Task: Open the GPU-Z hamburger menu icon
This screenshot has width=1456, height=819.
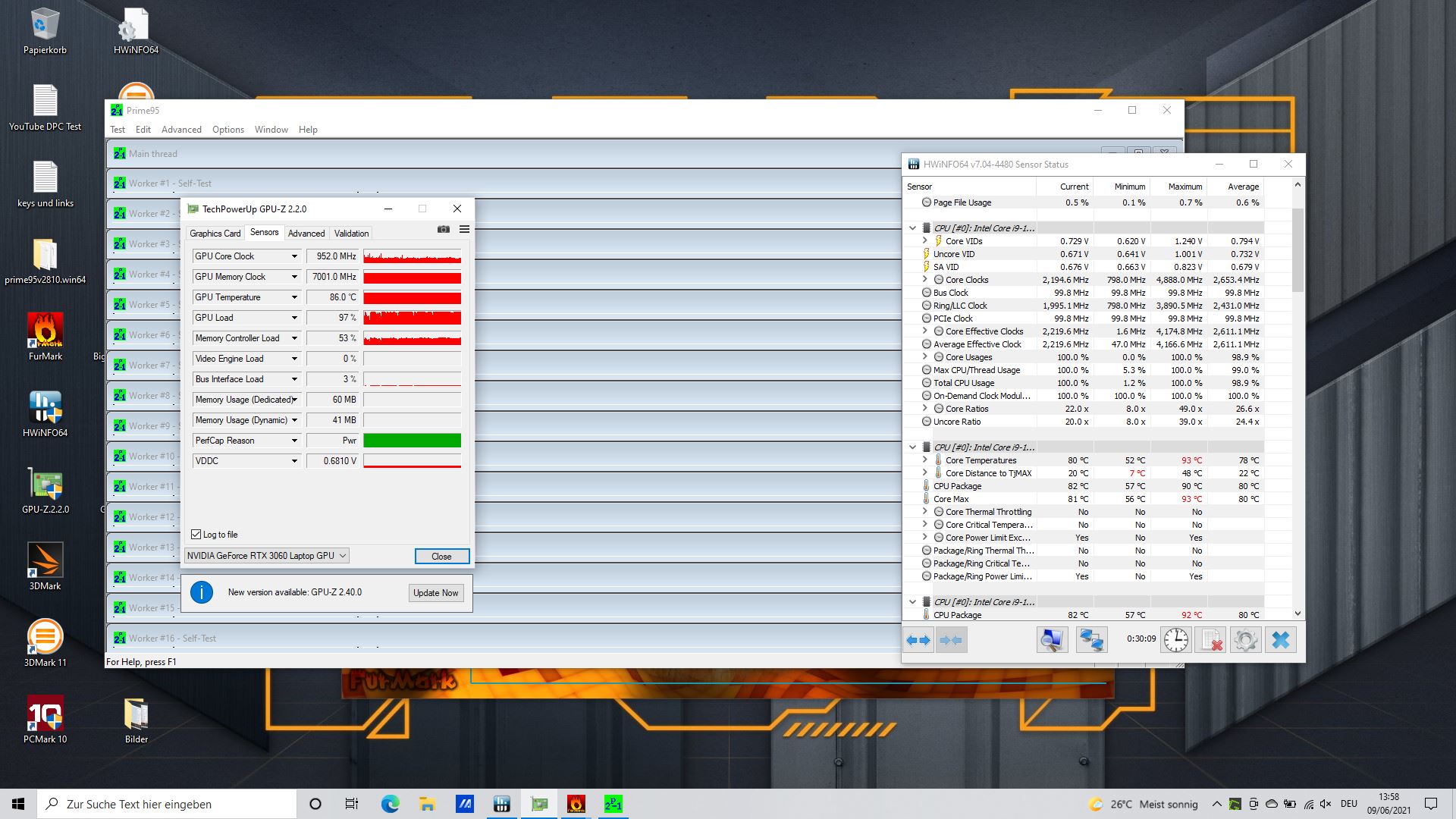Action: [464, 229]
